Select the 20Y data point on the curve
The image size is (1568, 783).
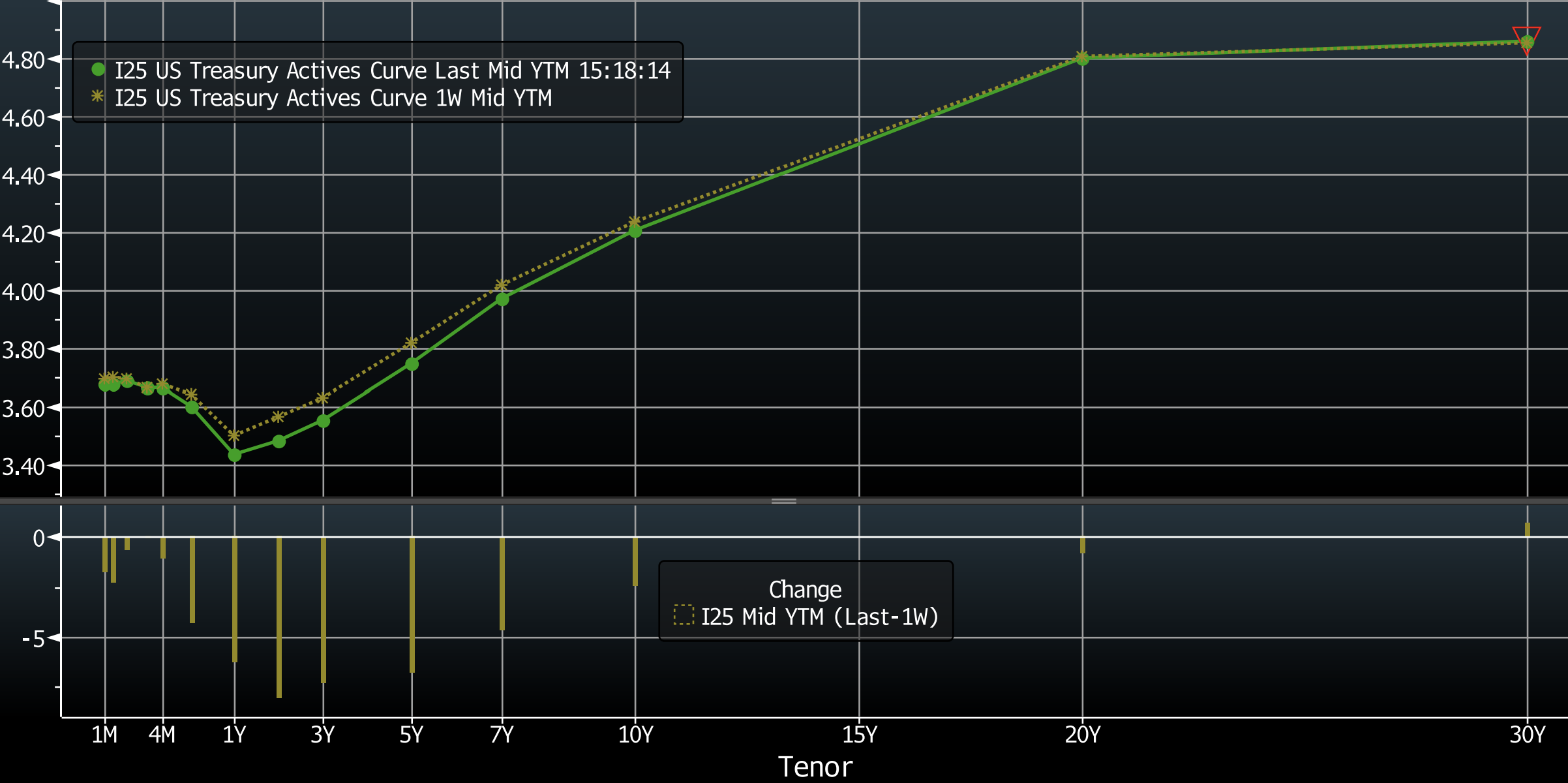tap(1081, 58)
